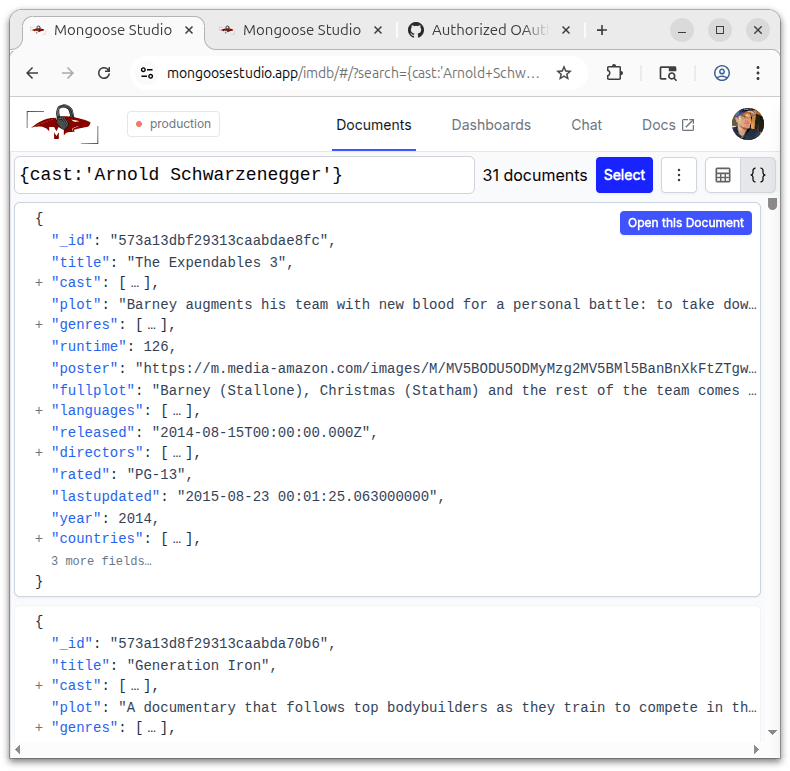Screen dimensions: 790x771
Task: Click the browser address bar URL
Action: (353, 73)
